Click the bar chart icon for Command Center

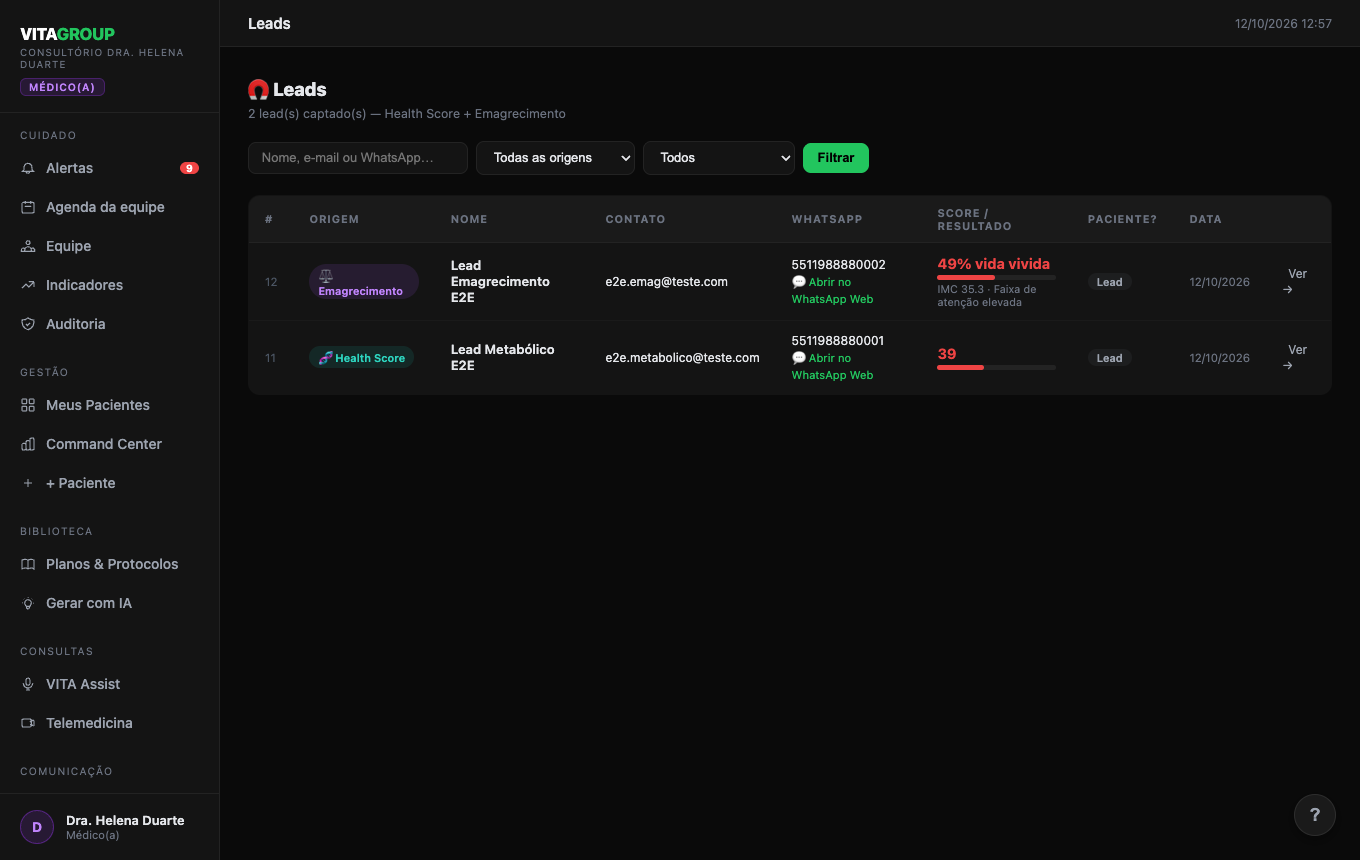click(28, 444)
